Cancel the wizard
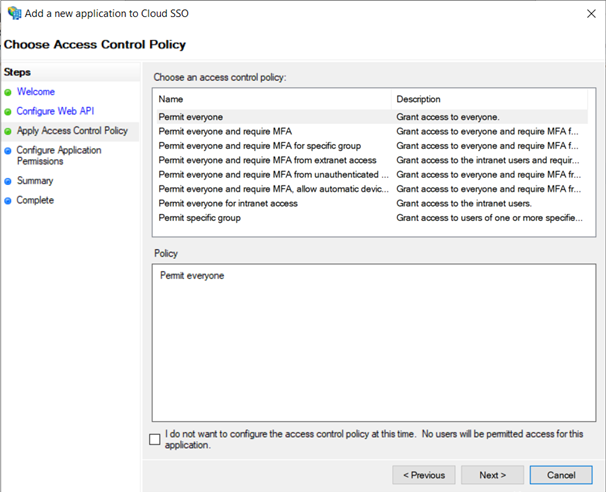606x492 pixels. point(561,475)
